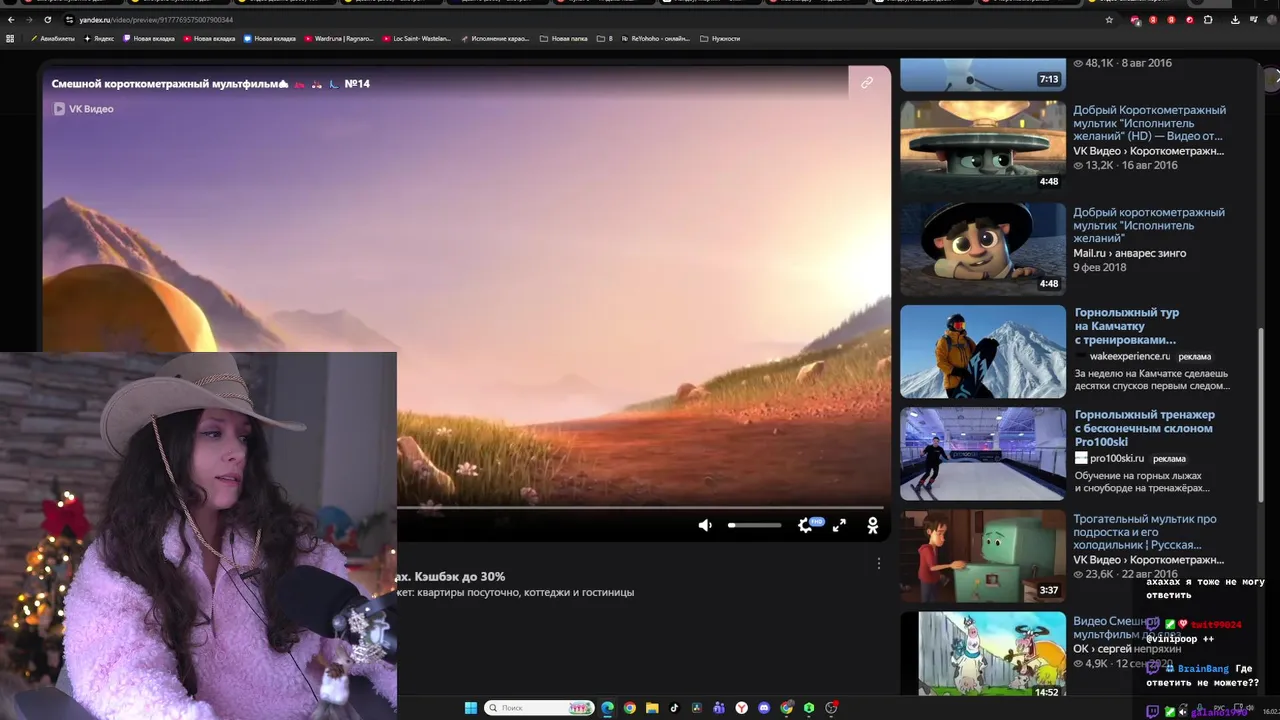Open the Авиабилеты bookmark

54,39
